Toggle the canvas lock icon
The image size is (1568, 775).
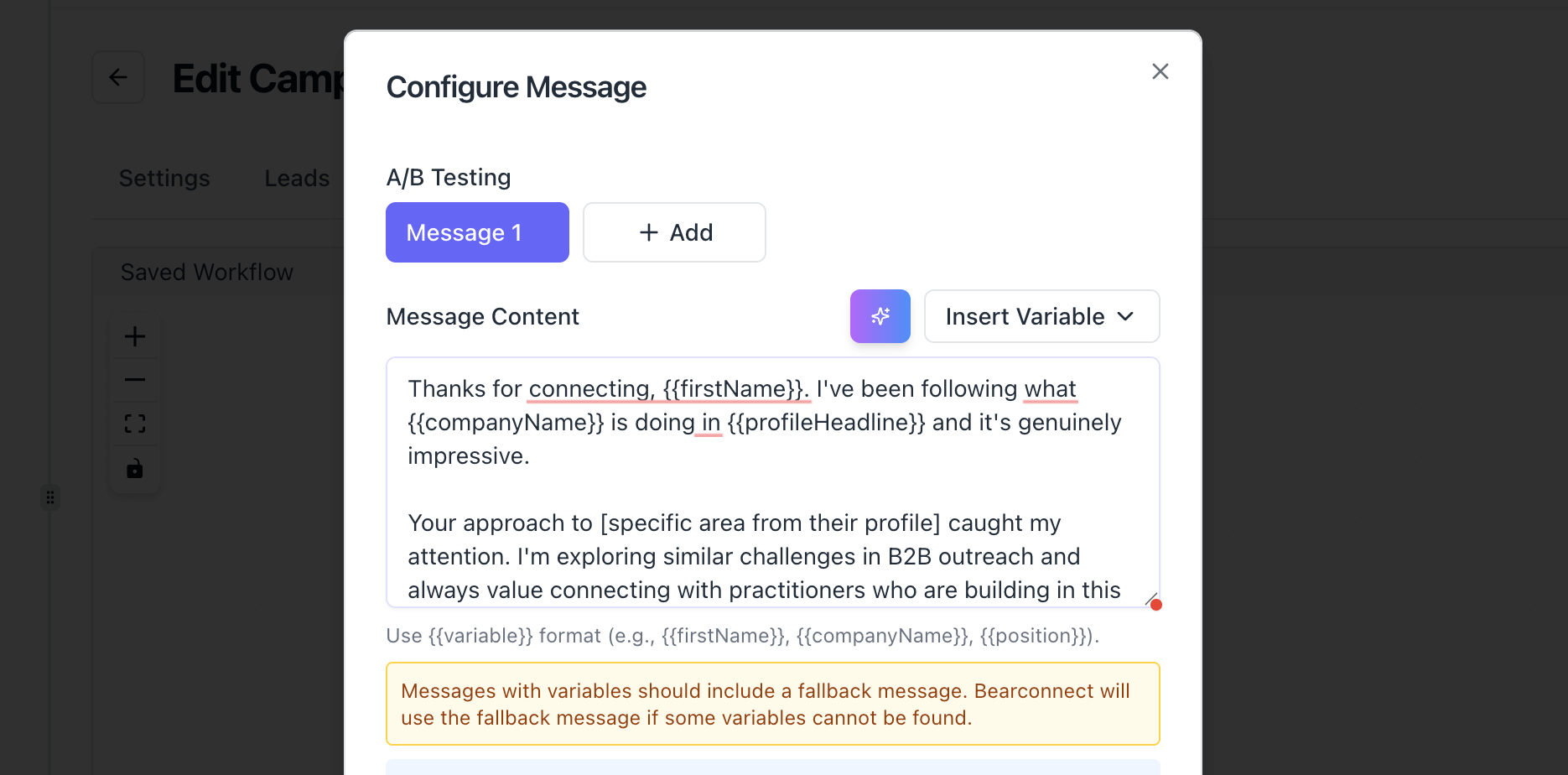click(135, 468)
